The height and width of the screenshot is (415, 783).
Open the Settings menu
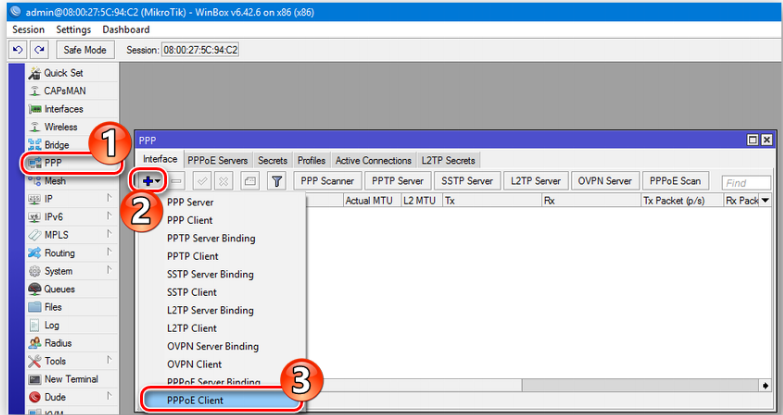73,29
